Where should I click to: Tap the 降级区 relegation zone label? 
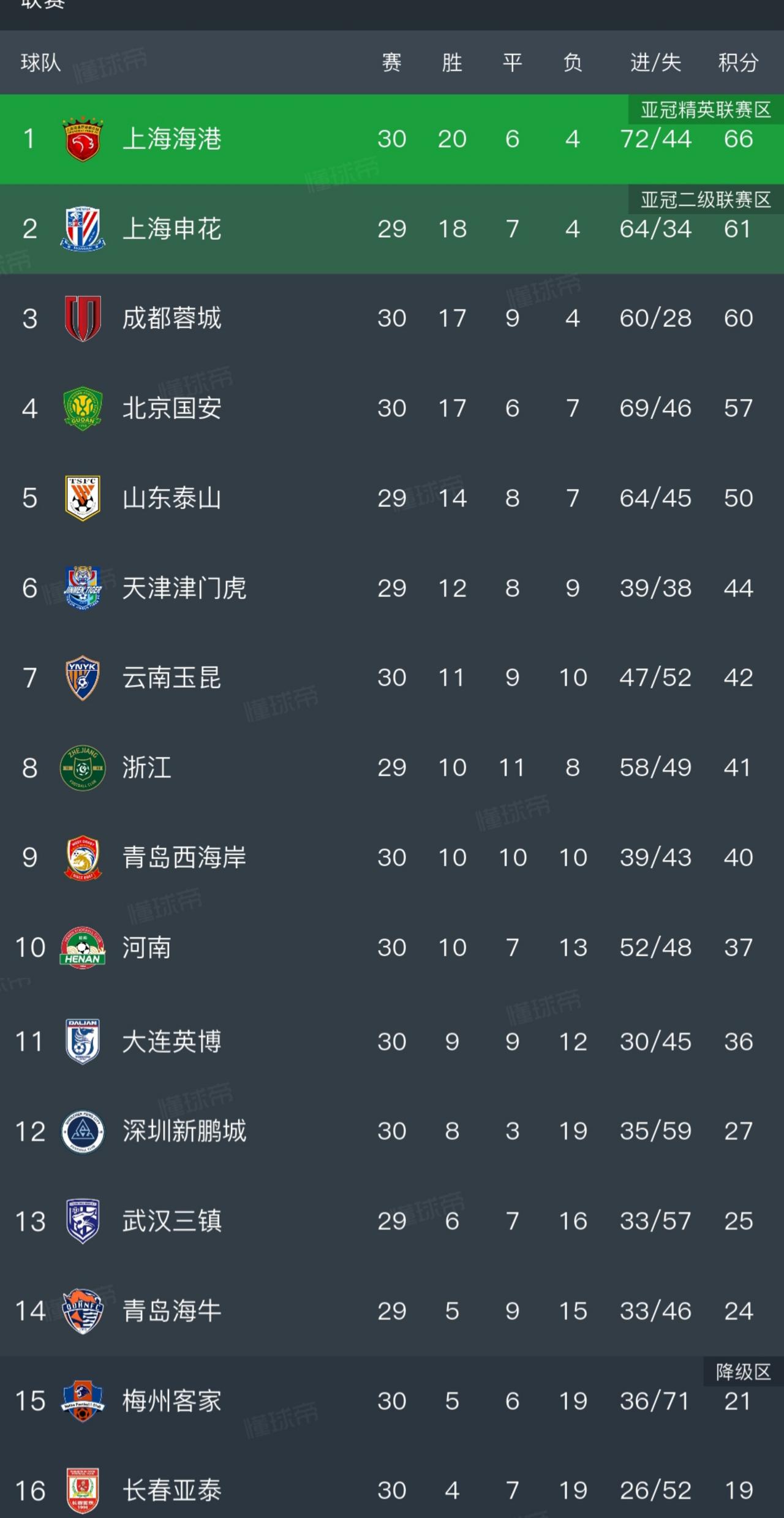743,1372
